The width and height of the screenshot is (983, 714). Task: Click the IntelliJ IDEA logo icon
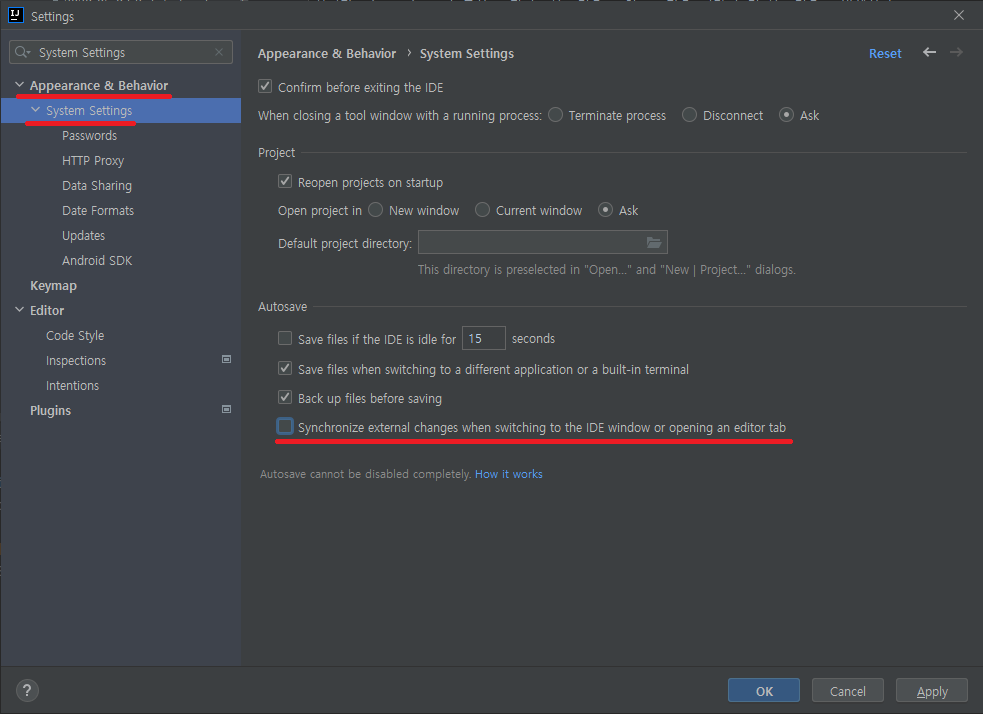16,15
